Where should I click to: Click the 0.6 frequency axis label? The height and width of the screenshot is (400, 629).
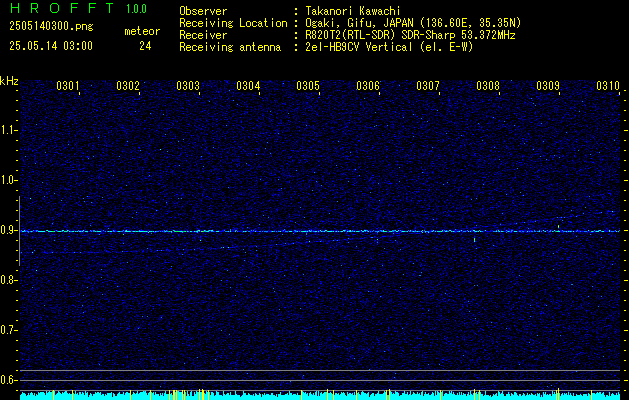pyautogui.click(x=8, y=380)
